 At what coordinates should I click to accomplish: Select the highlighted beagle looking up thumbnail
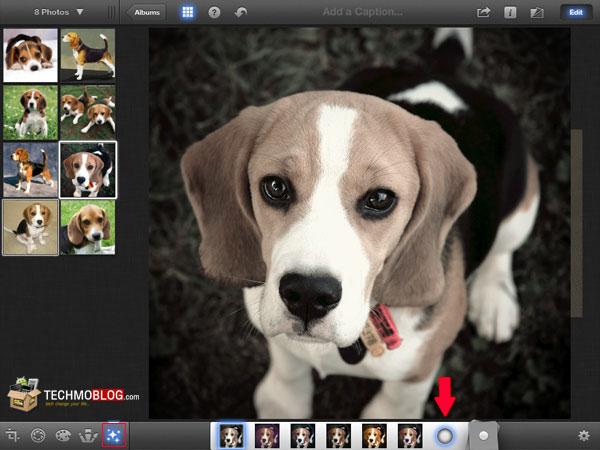point(88,170)
